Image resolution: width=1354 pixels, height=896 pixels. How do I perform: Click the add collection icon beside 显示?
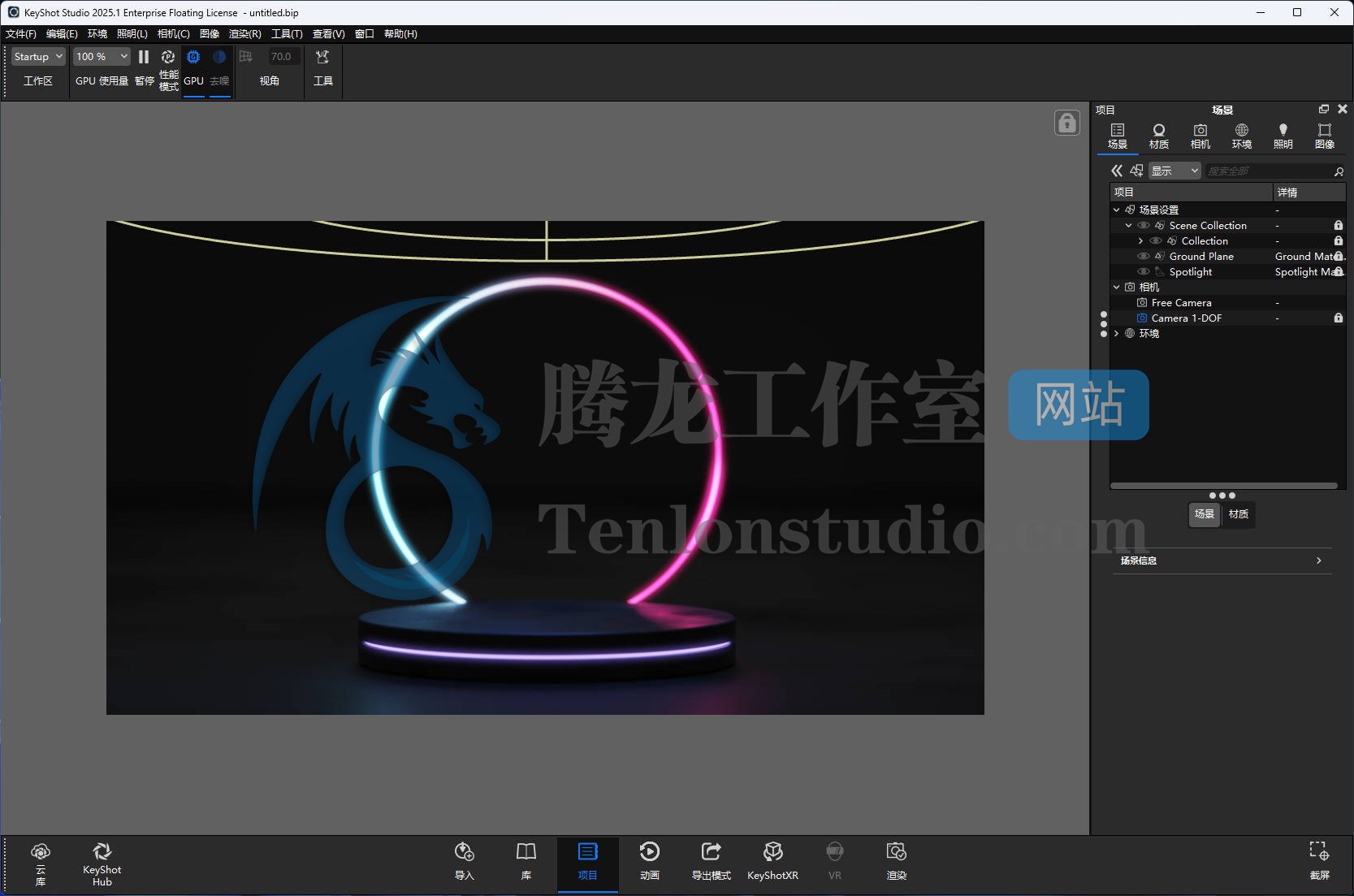pos(1136,171)
